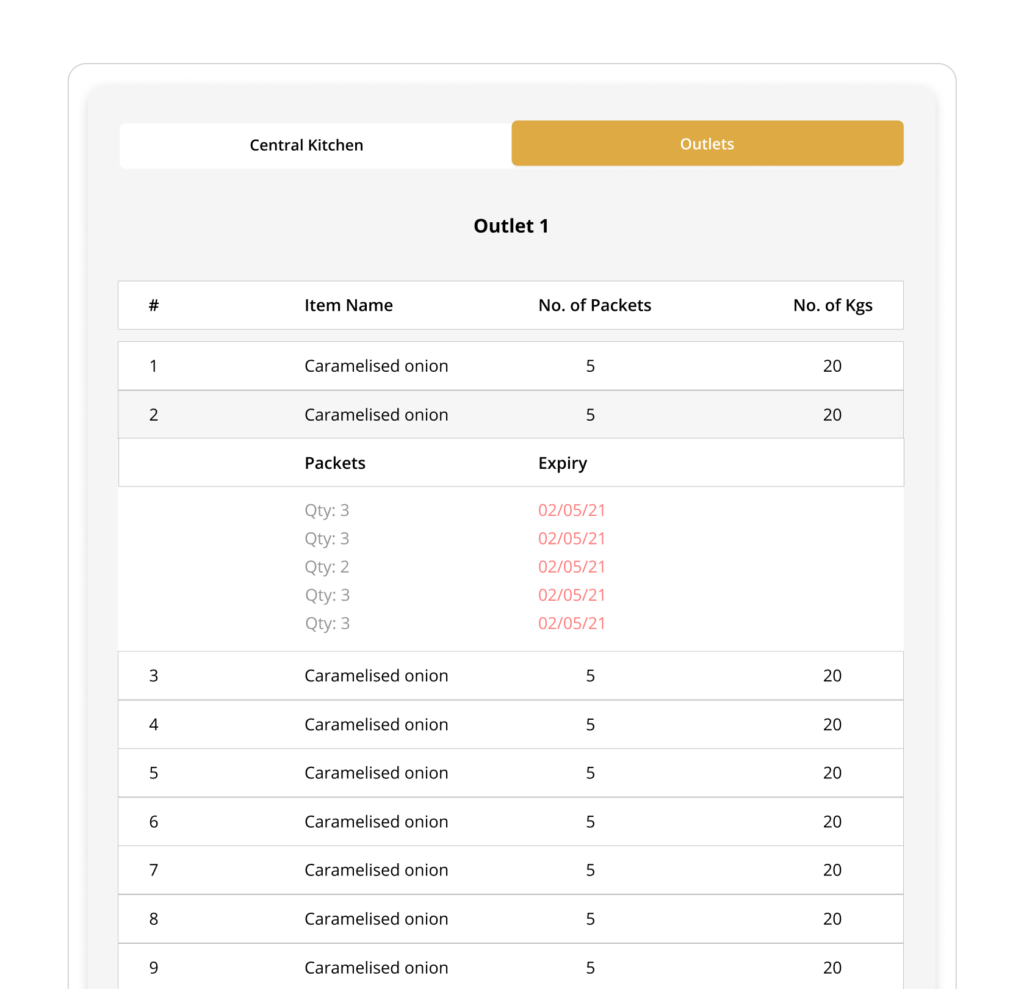Viewport: 1024px width, 989px height.
Task: Click the packets count 5 in row 8
Action: click(x=590, y=919)
